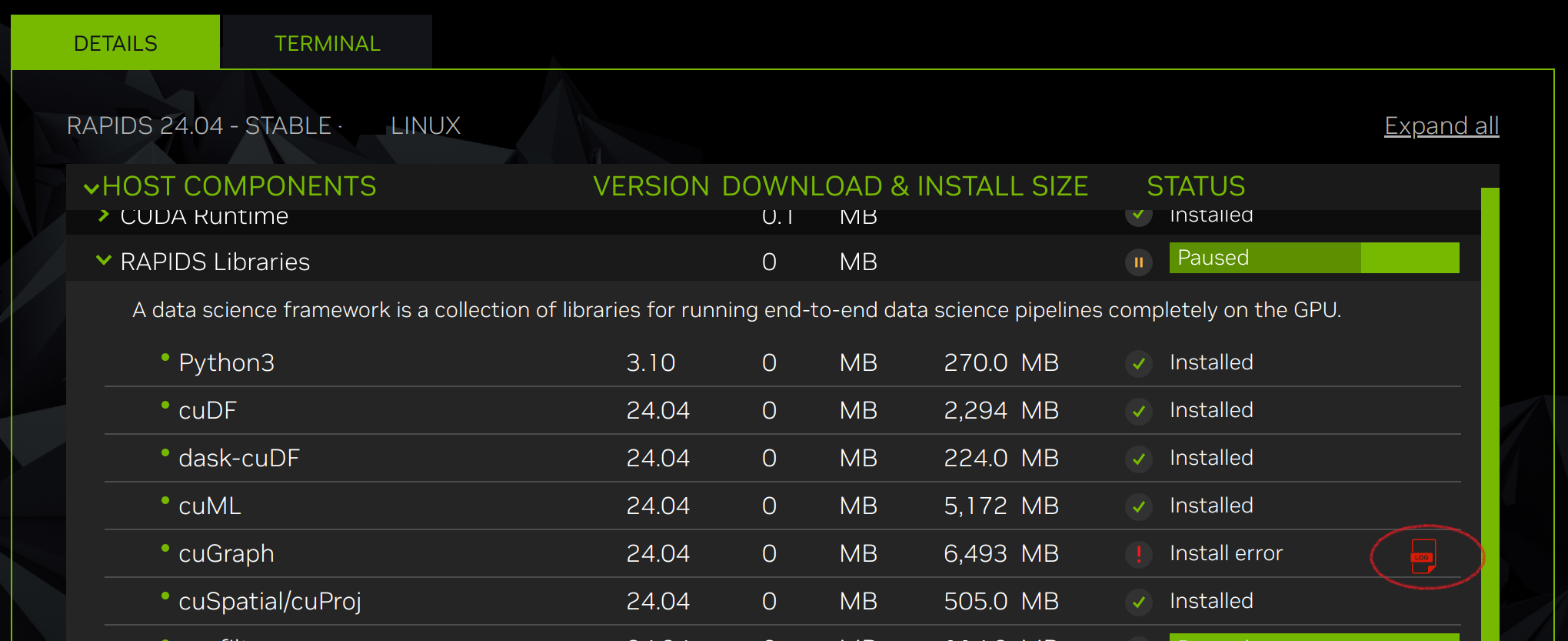Click the cuSpatial/cuProj installed checkmark icon
This screenshot has height=641, width=1568.
click(x=1138, y=602)
